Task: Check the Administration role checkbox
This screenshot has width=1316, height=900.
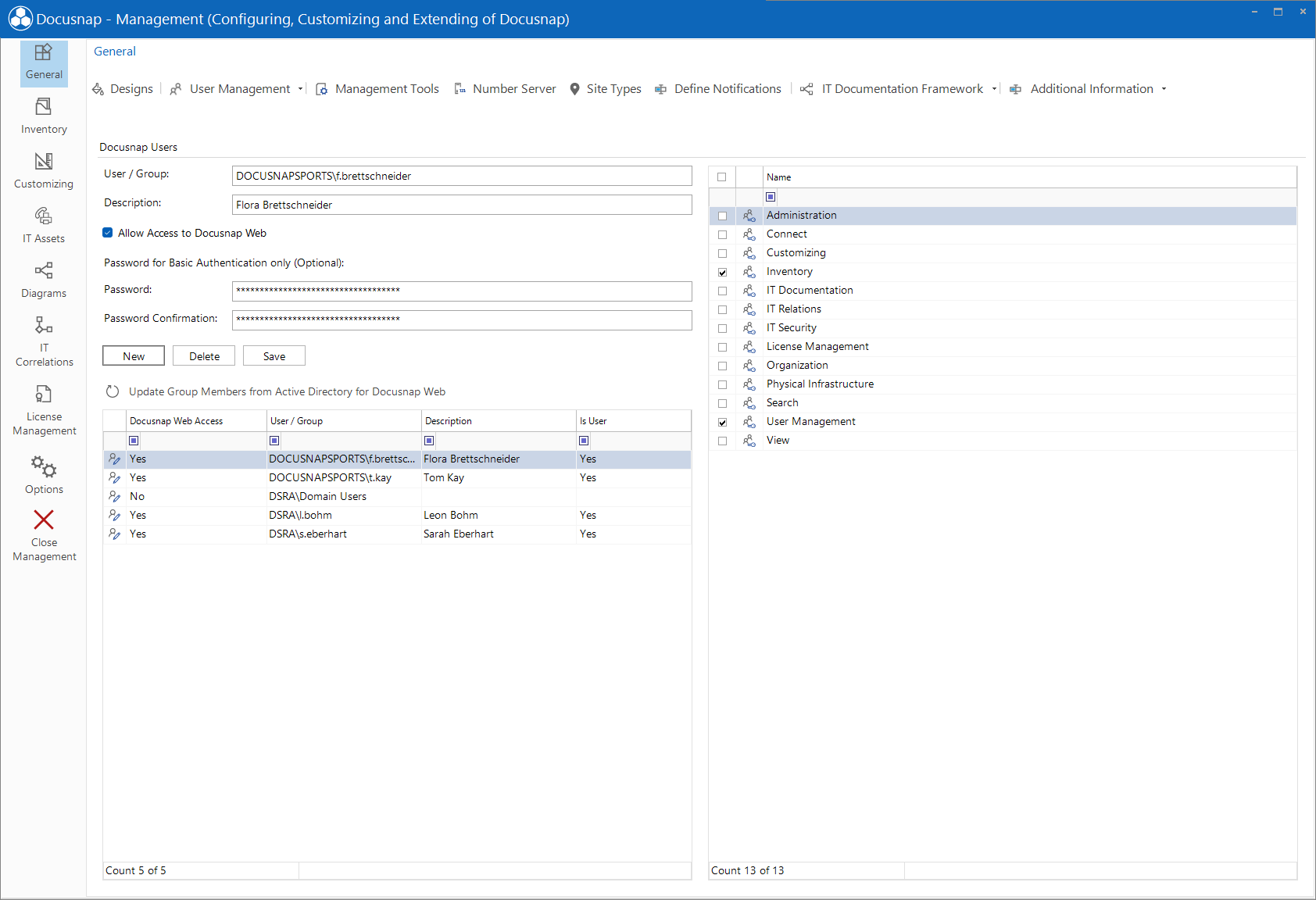Action: (722, 216)
